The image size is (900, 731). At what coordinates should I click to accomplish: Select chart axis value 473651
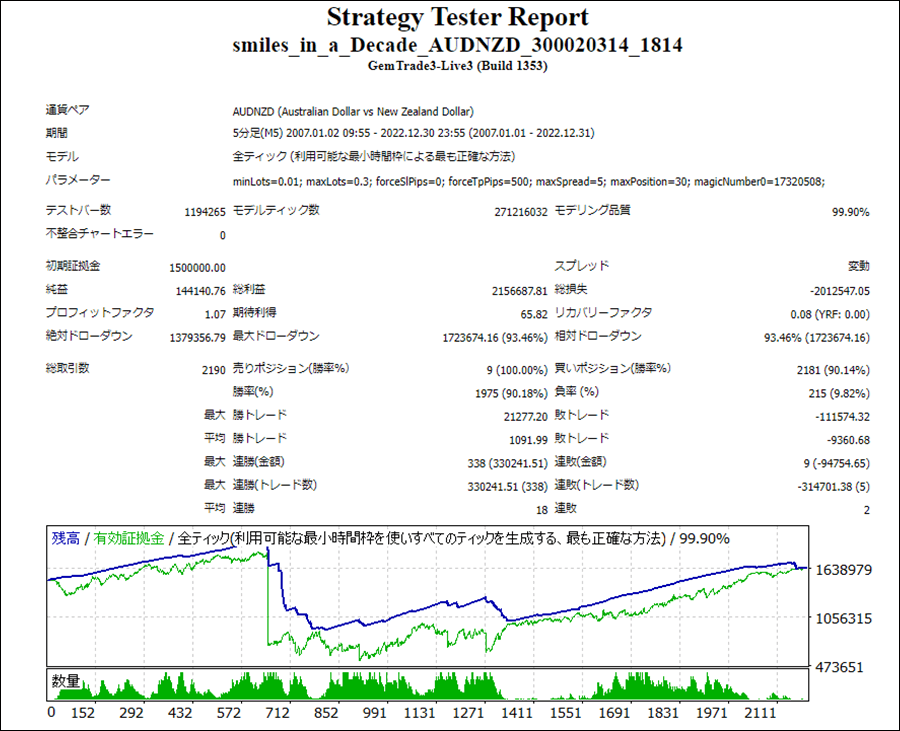tap(839, 667)
